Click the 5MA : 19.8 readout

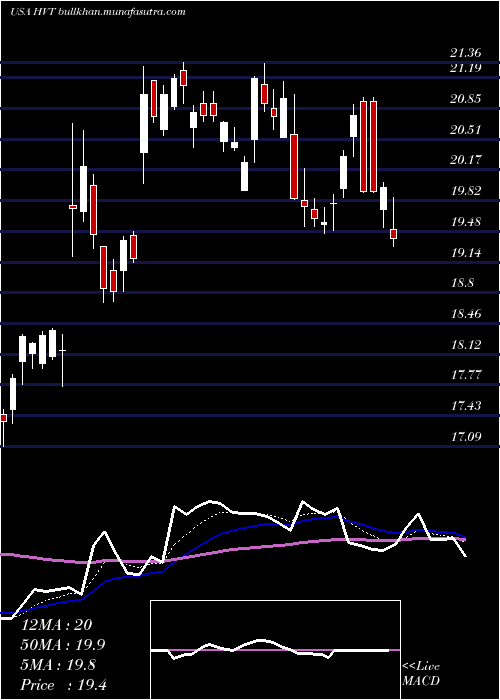[x=58, y=665]
